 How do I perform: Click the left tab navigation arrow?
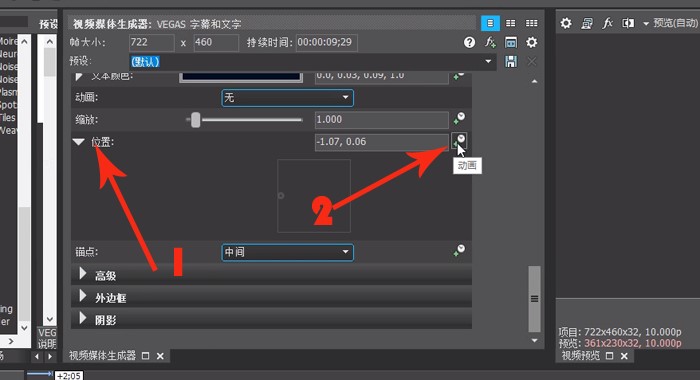(37, 356)
